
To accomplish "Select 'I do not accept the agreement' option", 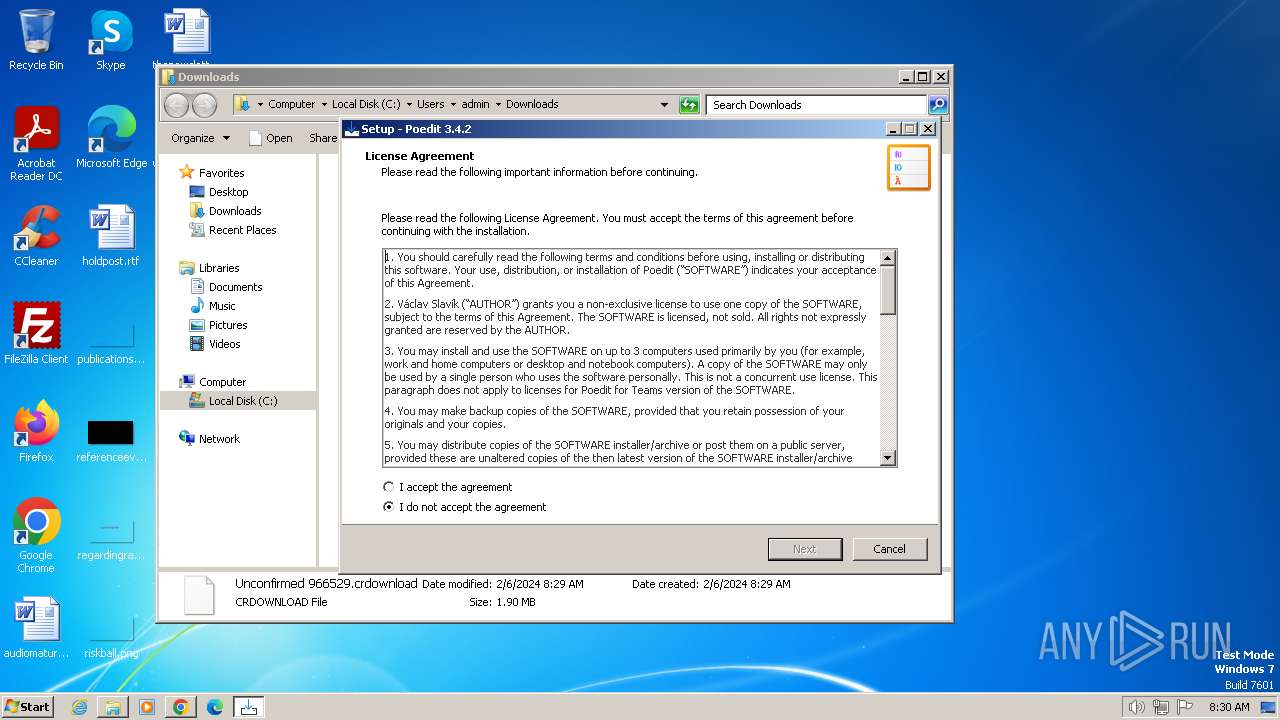I will coord(389,507).
